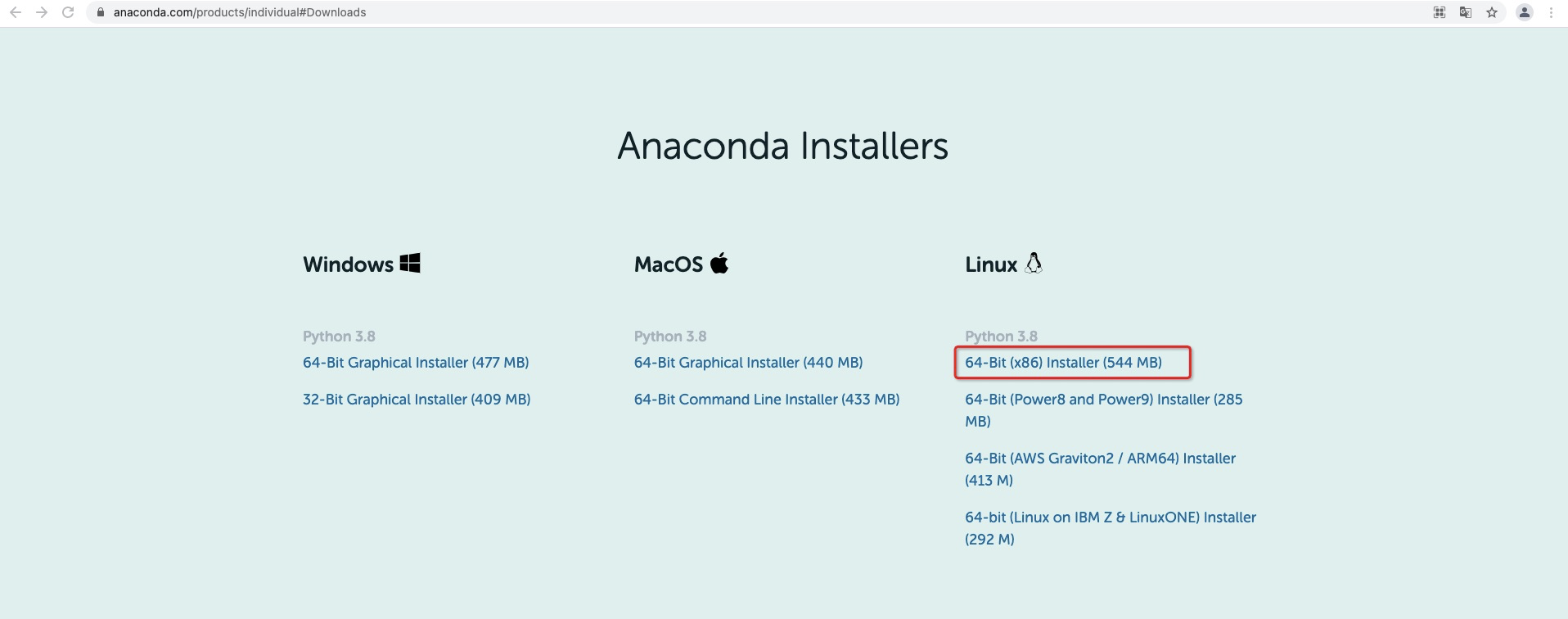Click the browser forward arrow
The width and height of the screenshot is (1568, 619).
point(42,12)
